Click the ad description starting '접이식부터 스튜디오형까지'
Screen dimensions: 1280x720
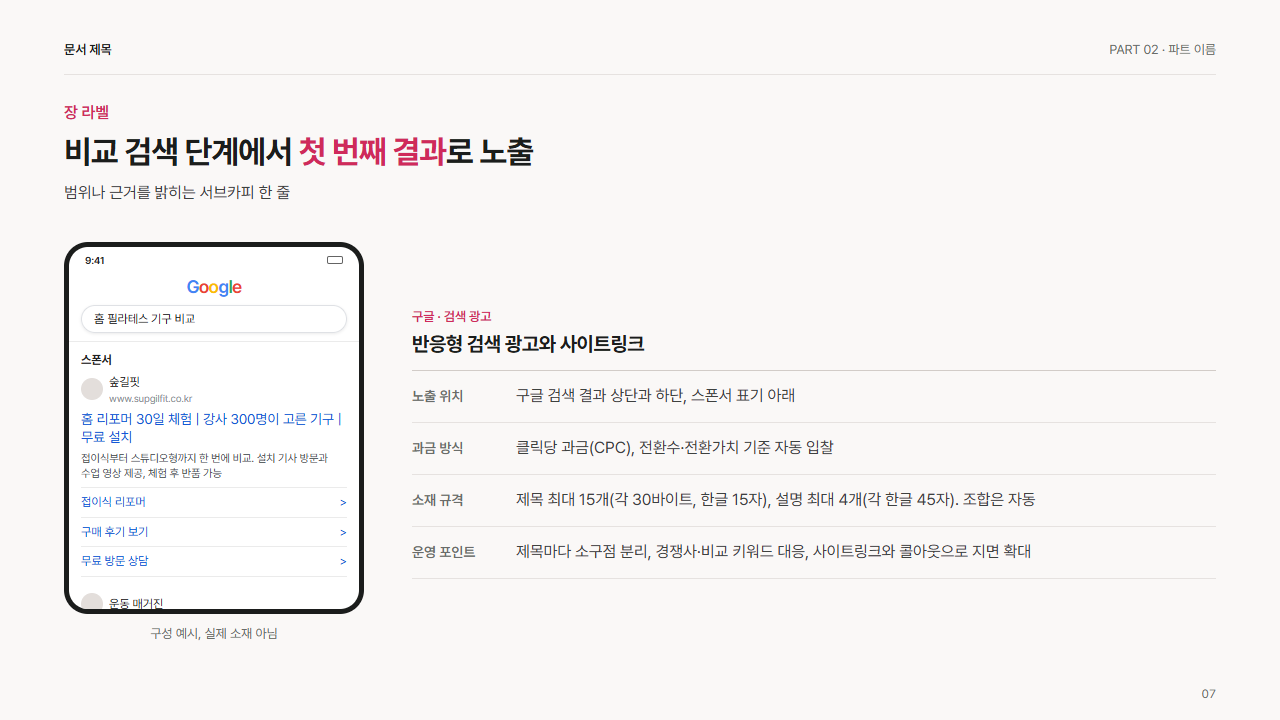[205, 465]
